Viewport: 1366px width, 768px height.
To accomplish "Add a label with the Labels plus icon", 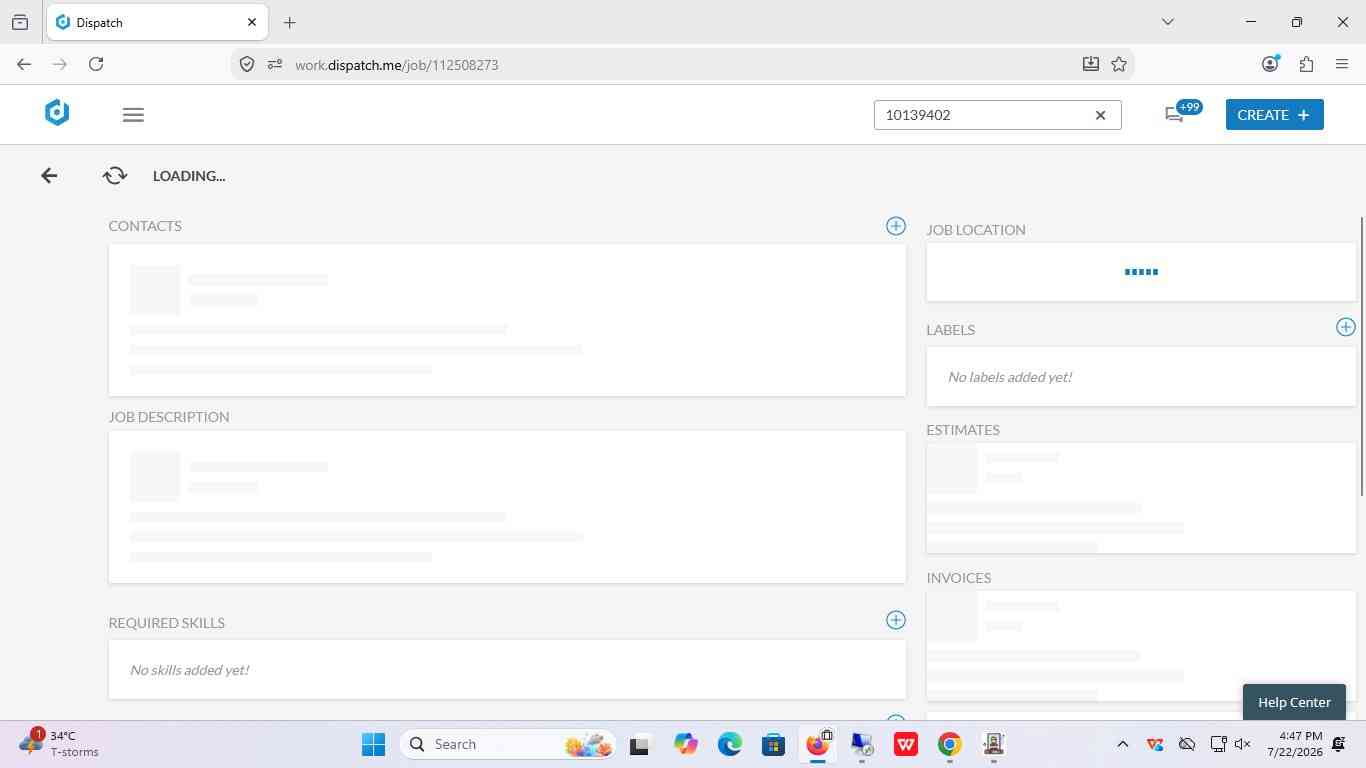I will (1346, 327).
